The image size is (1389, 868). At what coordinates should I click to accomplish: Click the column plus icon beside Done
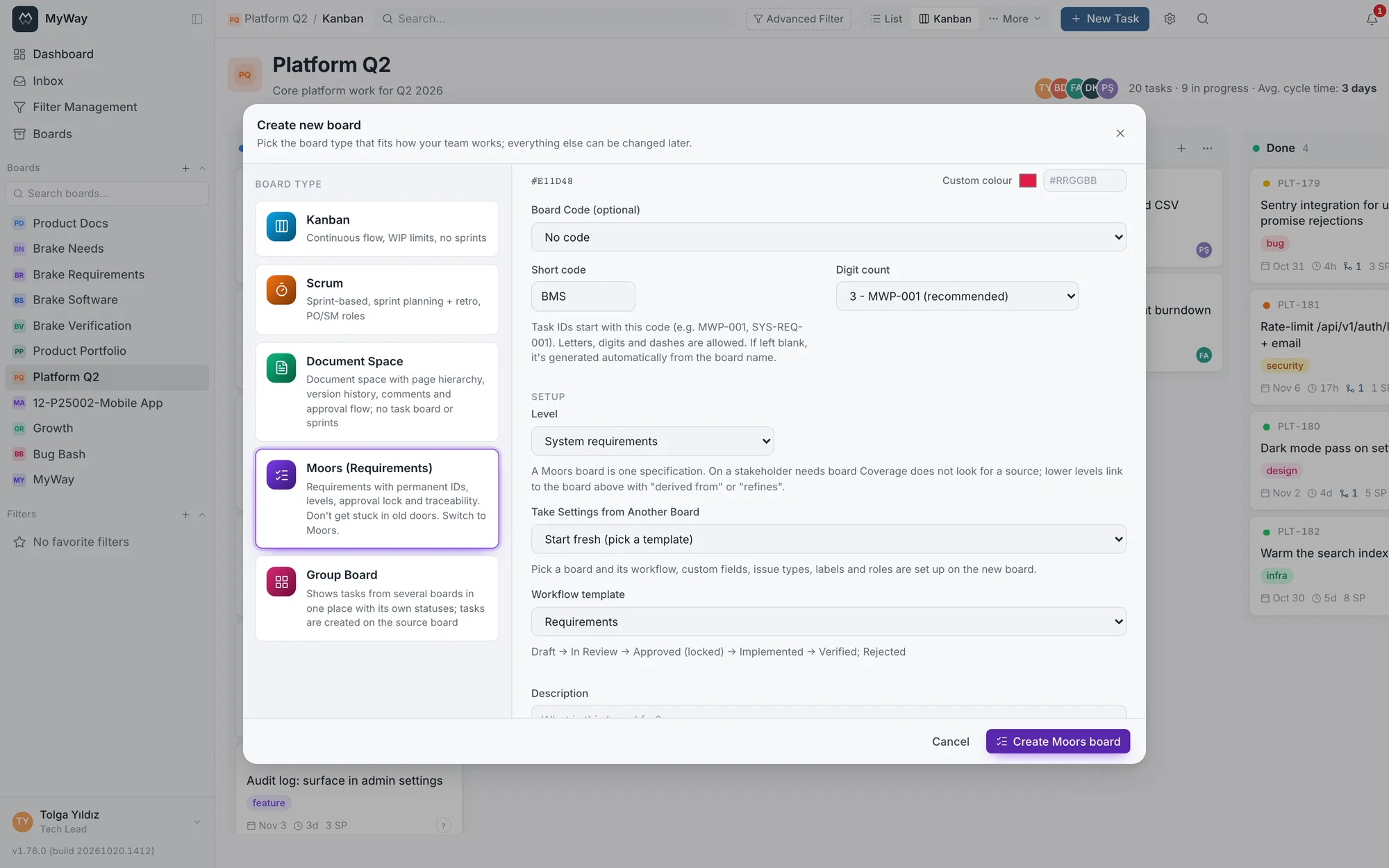(1181, 148)
